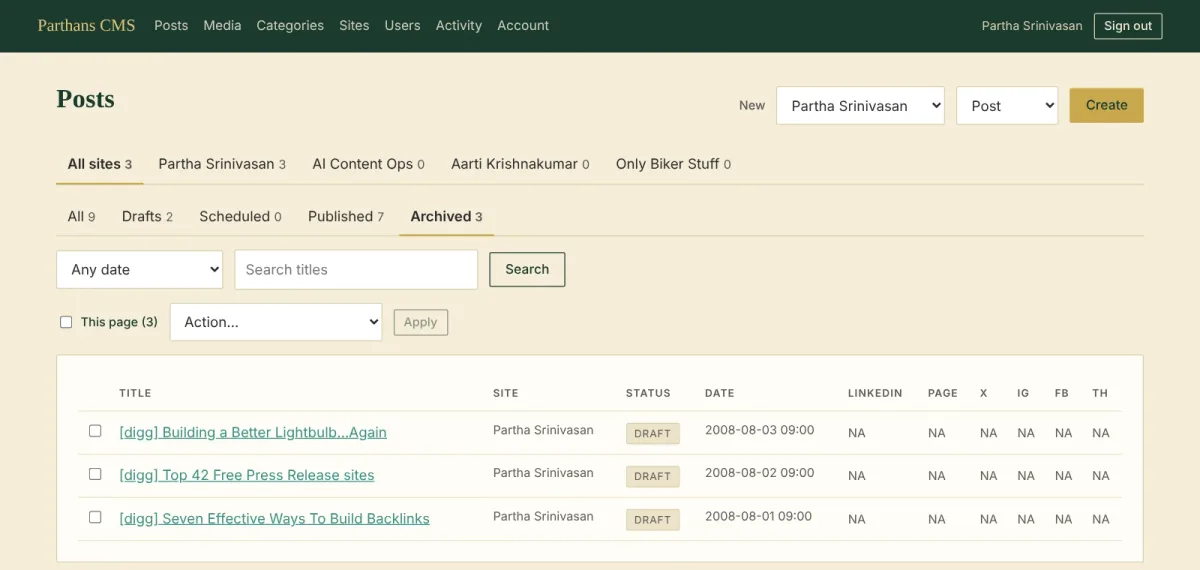View the Activity page
The width and height of the screenshot is (1200, 570).
point(459,25)
